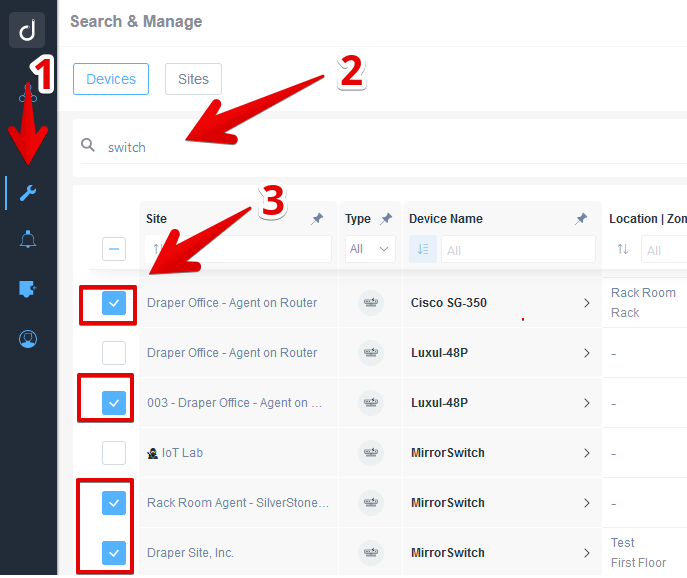This screenshot has height=578, width=687.
Task: Check the IoT Lab row checkbox
Action: click(x=114, y=453)
